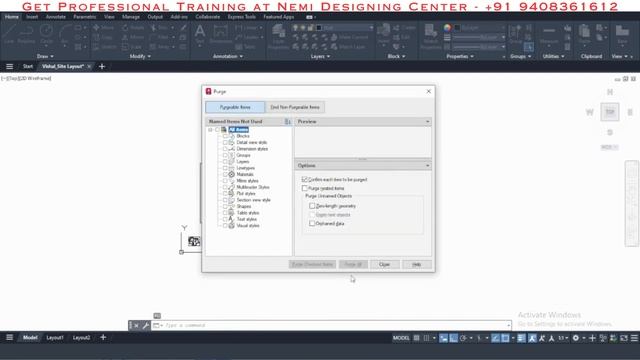Screen dimensions: 640x360
Task: Open Layer Properties from ribbon
Action: (278, 36)
